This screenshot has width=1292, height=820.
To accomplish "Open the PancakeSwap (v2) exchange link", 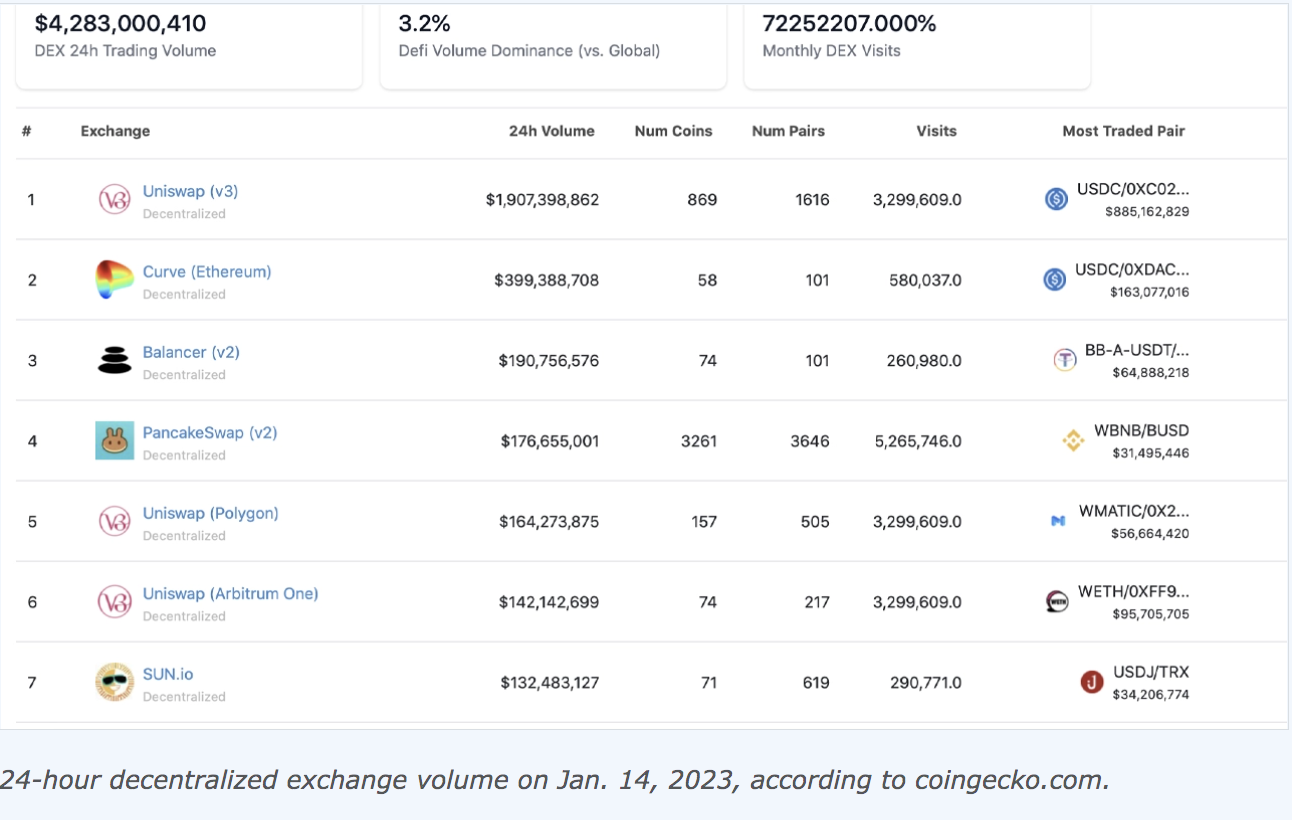I will (x=210, y=433).
